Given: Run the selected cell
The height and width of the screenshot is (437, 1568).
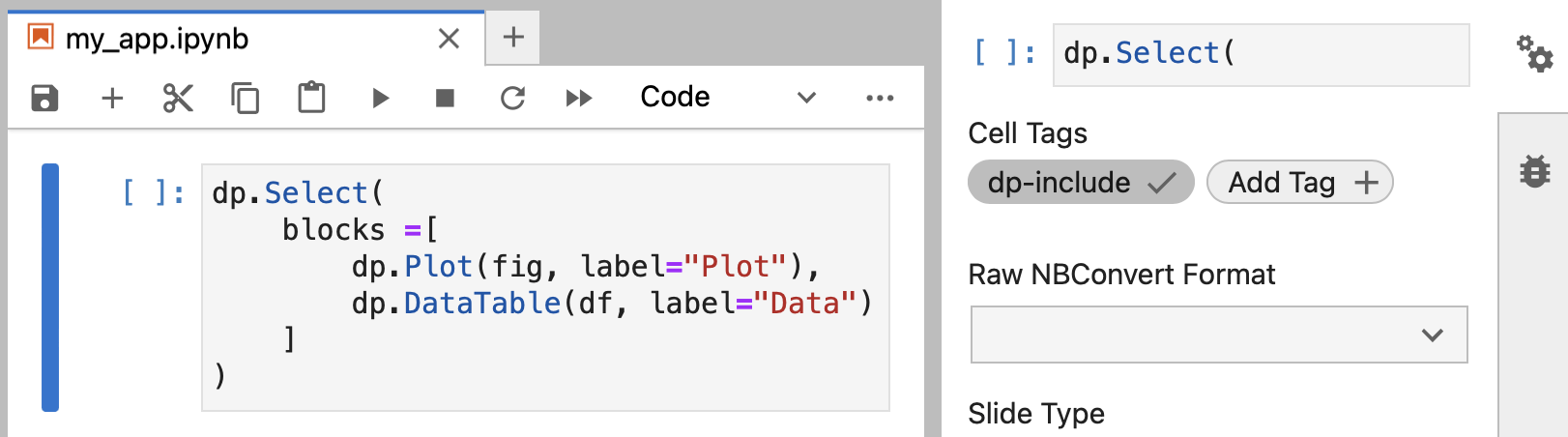Looking at the screenshot, I should point(380,98).
